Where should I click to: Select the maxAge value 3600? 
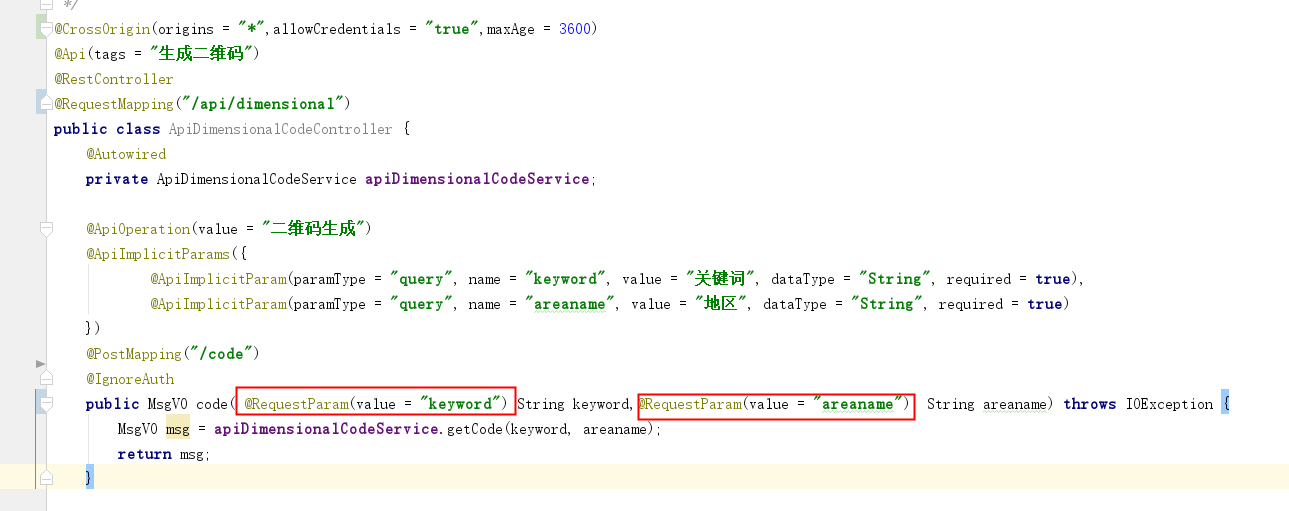(x=575, y=29)
